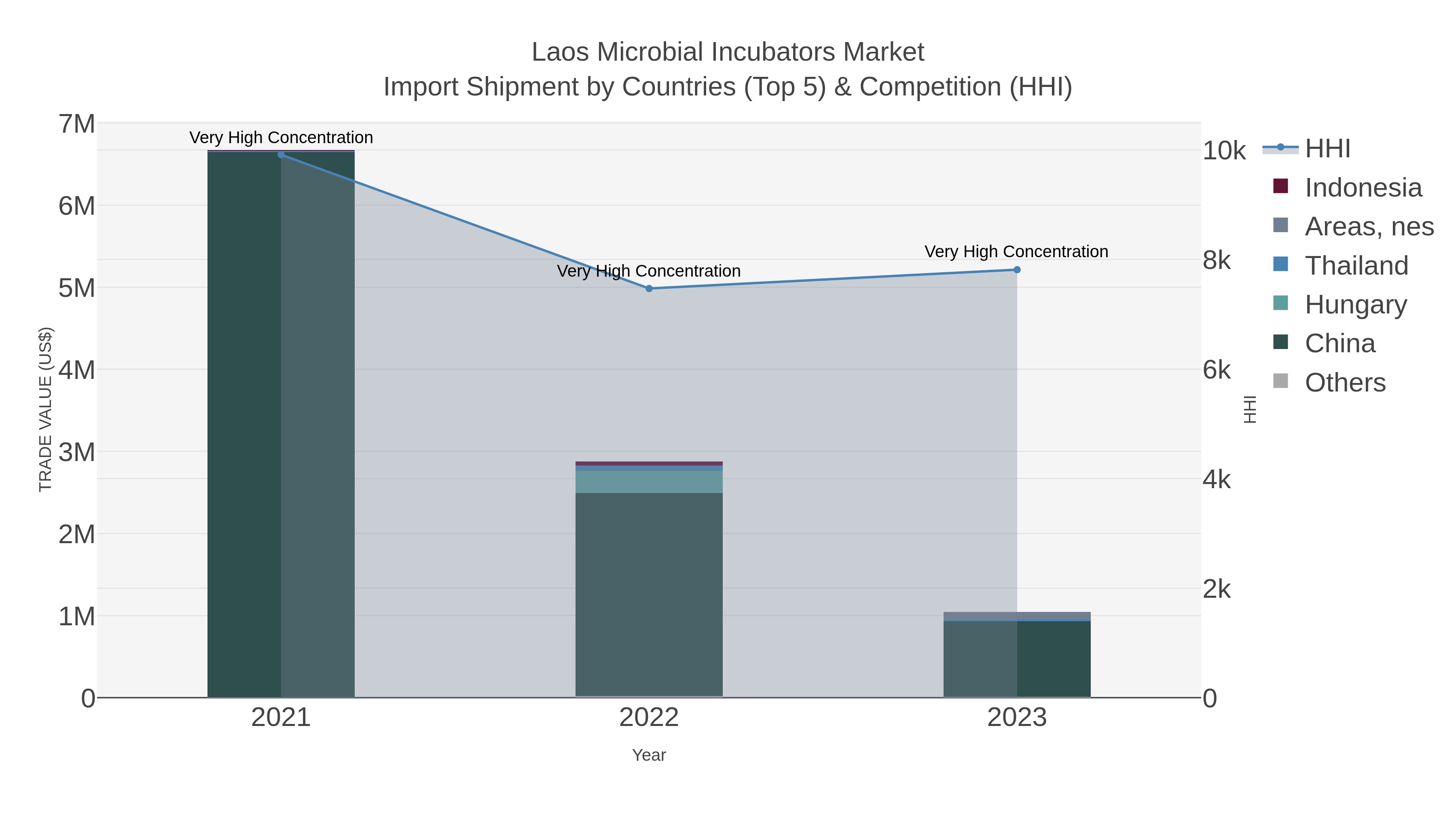Select the 2023 Areas, nes bar segment
1456x819 pixels.
[1017, 616]
